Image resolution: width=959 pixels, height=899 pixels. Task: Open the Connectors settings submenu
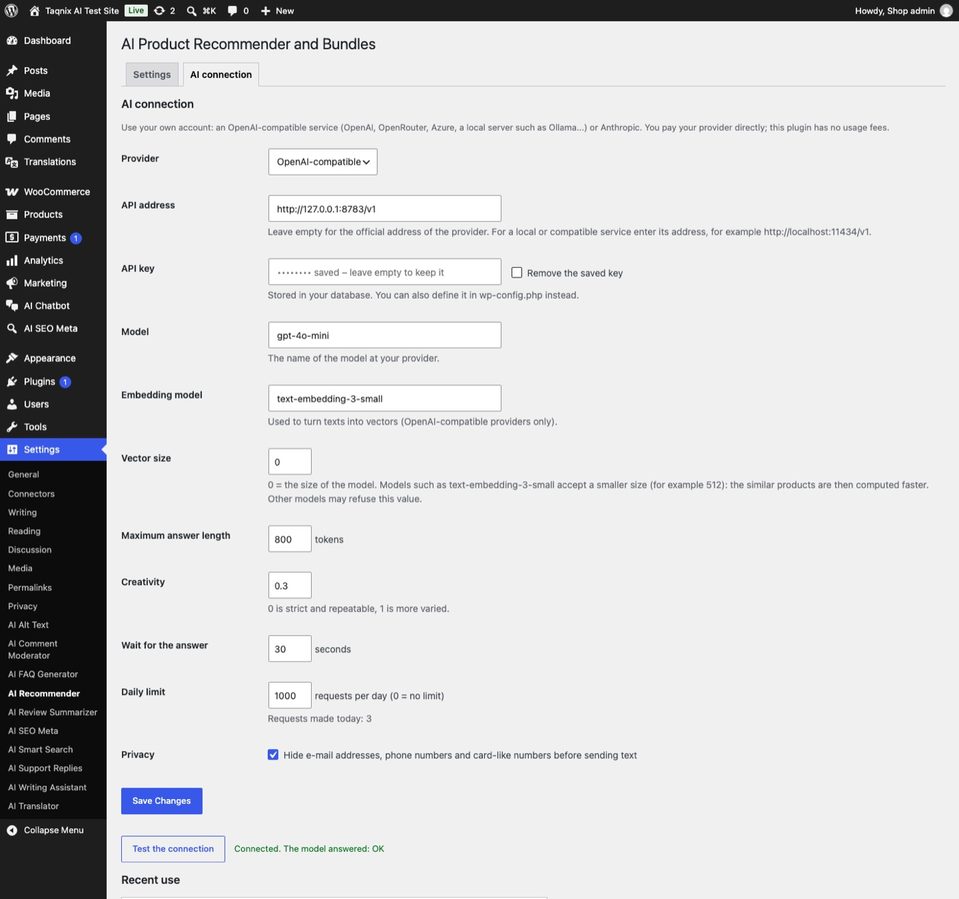tap(31, 494)
